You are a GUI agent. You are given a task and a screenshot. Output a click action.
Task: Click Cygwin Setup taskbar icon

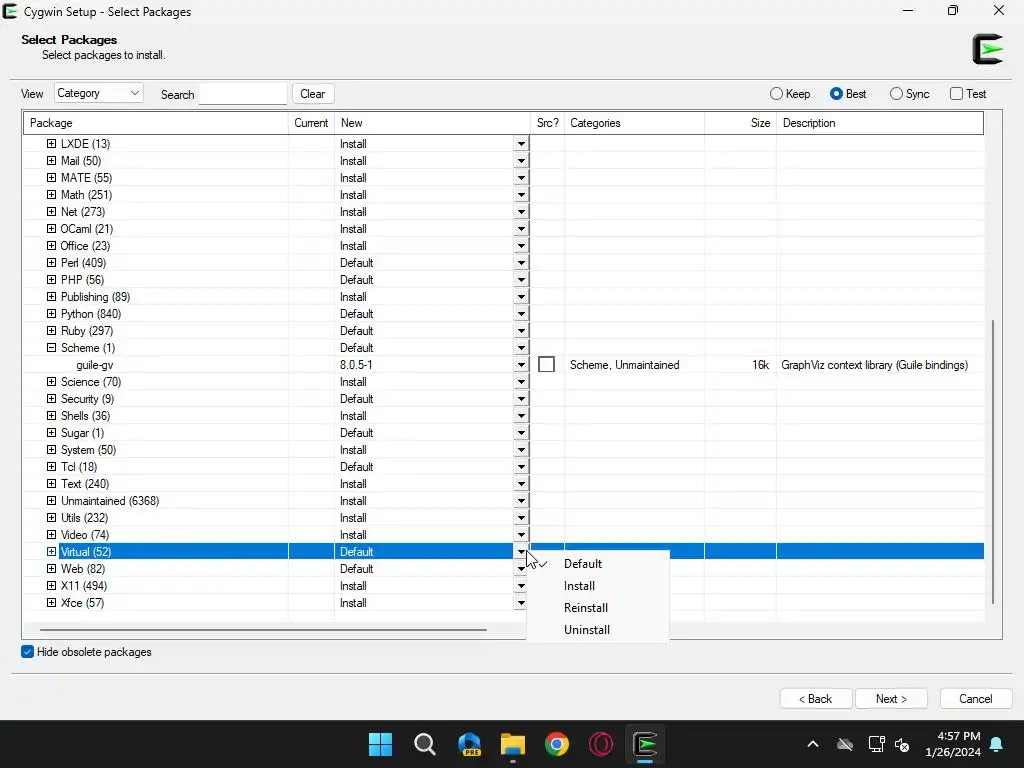[x=645, y=744]
